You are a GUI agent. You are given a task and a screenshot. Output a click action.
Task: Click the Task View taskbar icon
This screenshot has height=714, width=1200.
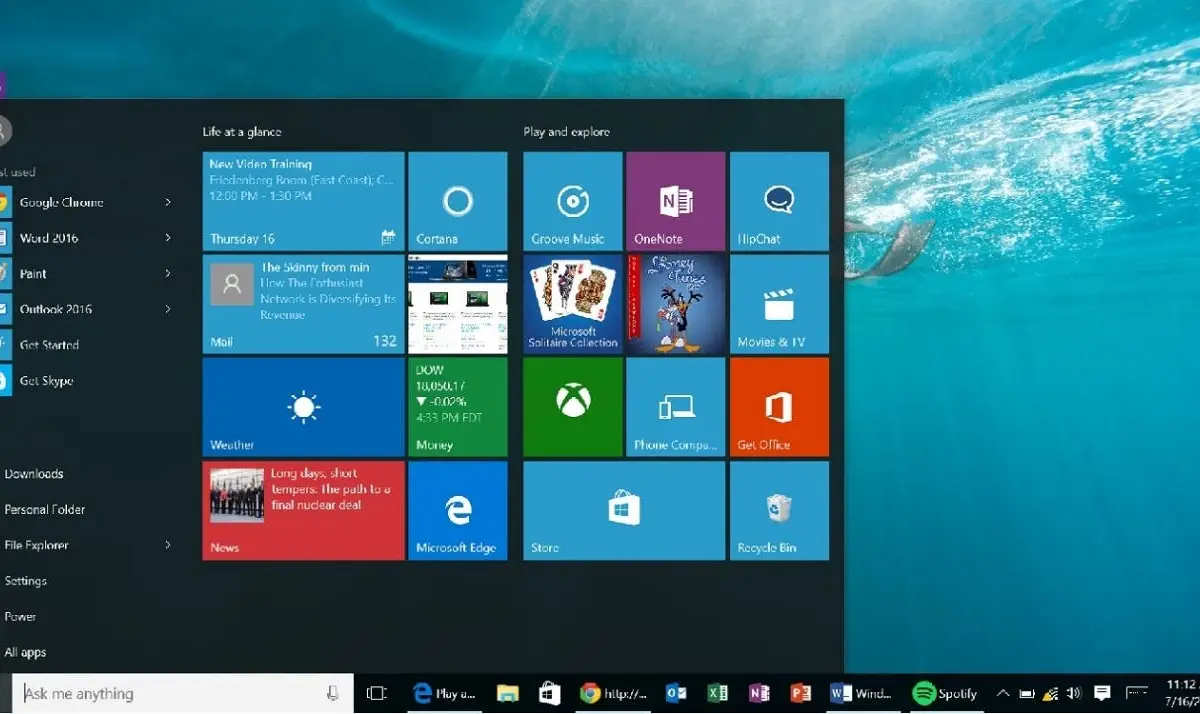[377, 693]
